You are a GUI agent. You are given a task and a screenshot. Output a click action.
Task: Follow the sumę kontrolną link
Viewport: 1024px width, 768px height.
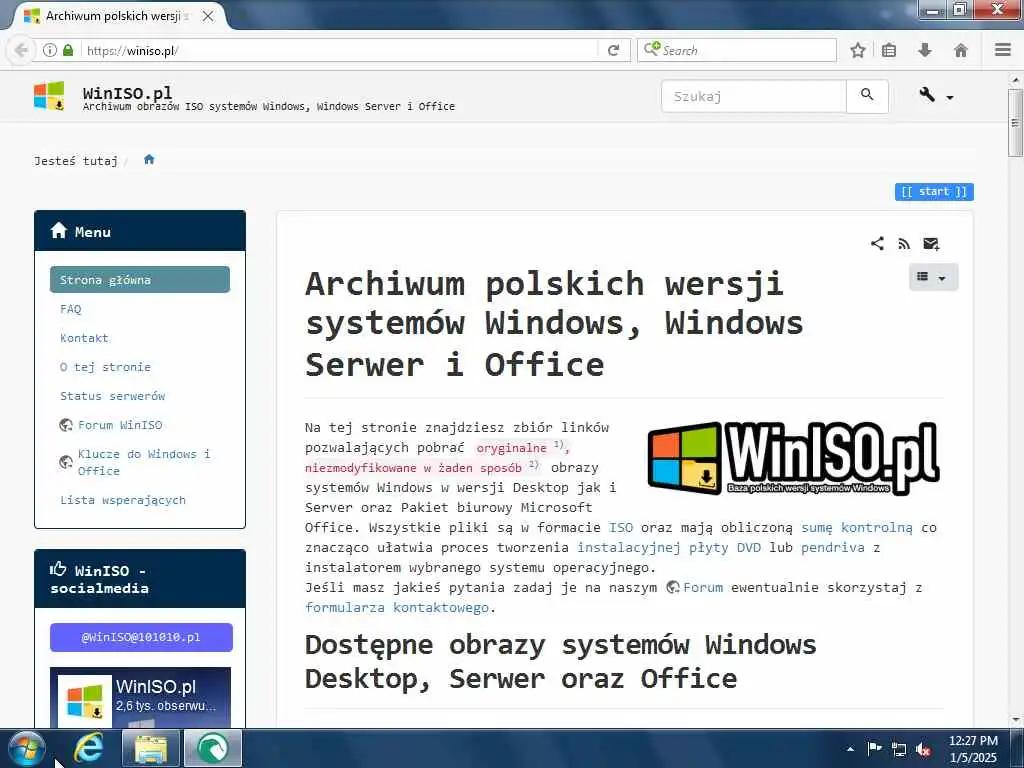point(857,527)
